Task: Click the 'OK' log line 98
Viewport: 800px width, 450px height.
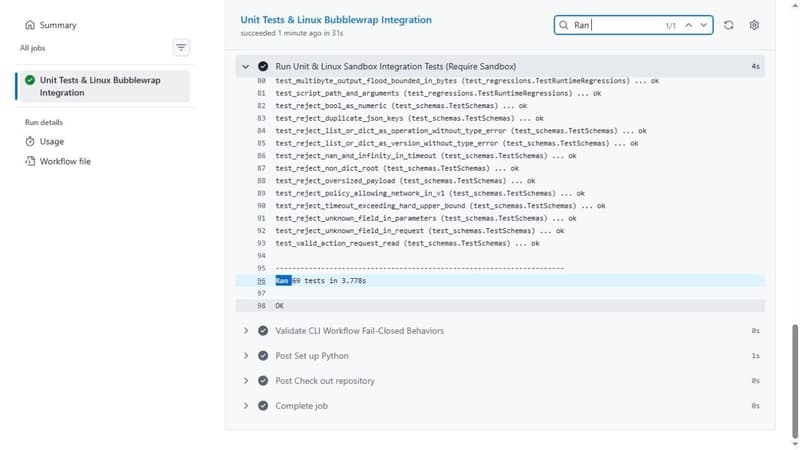Action: tap(280, 306)
